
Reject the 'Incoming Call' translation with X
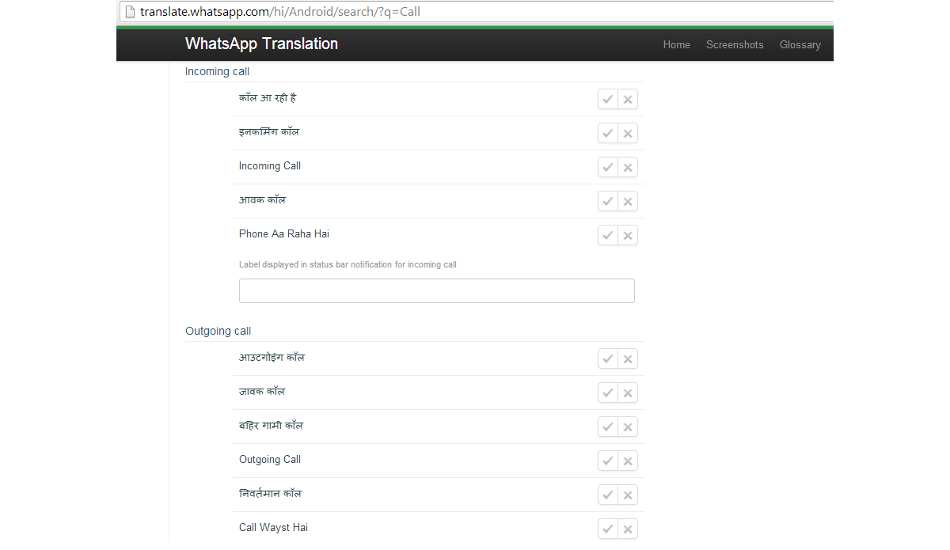pyautogui.click(x=628, y=167)
